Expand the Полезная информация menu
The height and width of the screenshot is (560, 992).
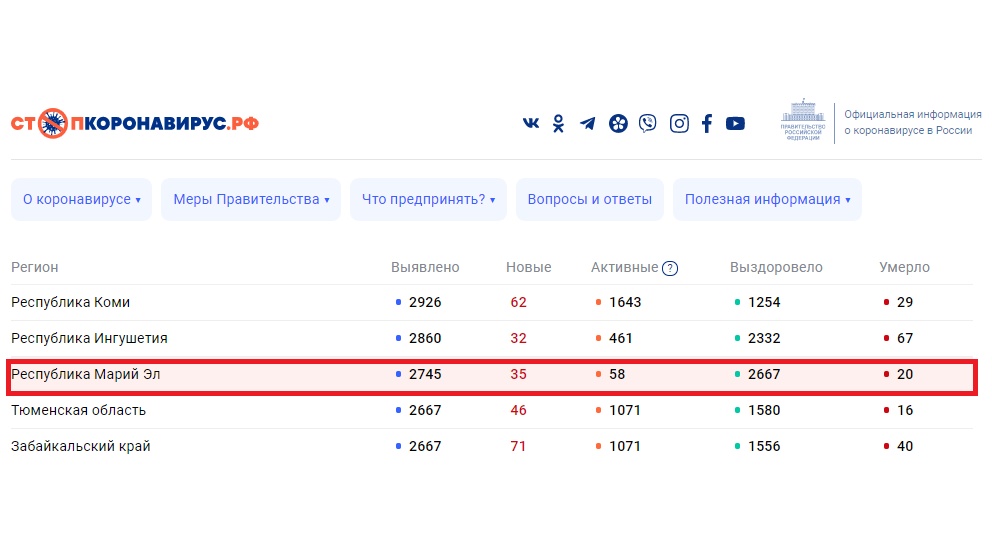[x=766, y=200]
